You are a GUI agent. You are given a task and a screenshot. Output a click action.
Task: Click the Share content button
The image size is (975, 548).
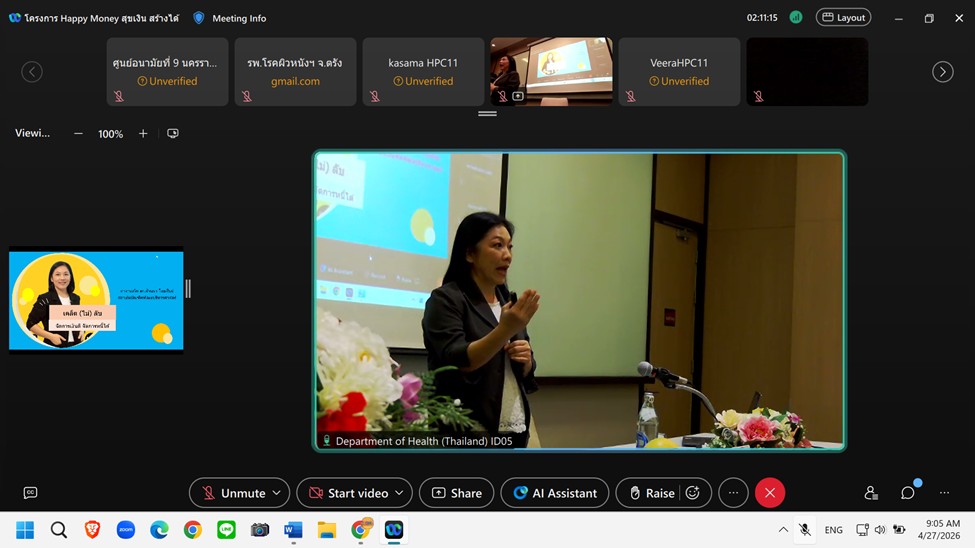click(x=457, y=493)
